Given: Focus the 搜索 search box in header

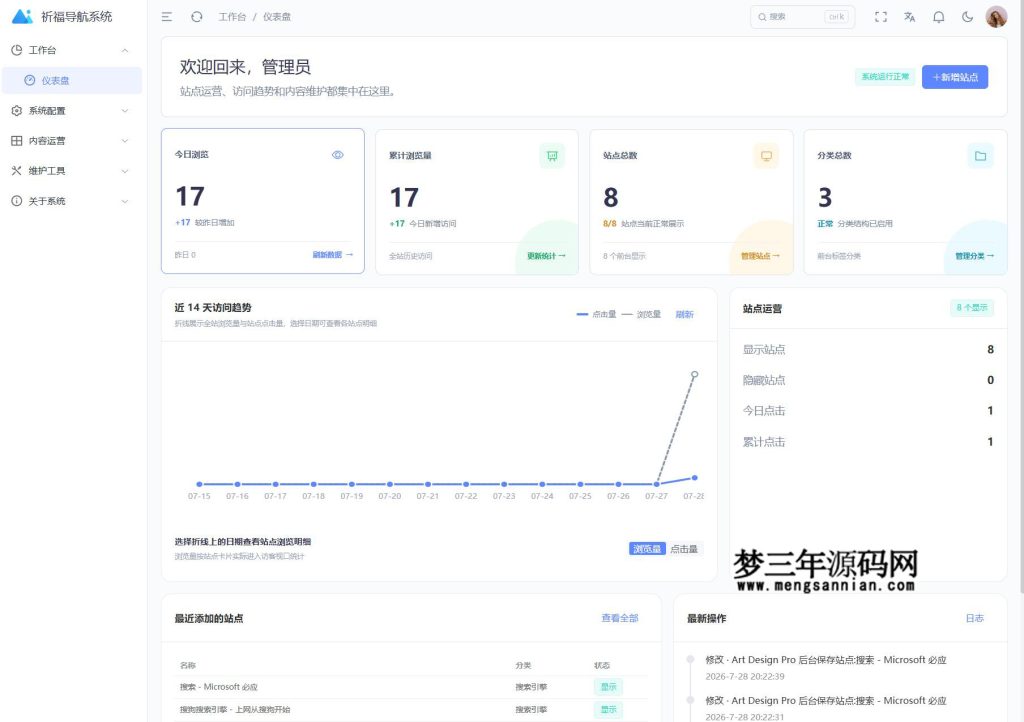Looking at the screenshot, I should coord(802,17).
